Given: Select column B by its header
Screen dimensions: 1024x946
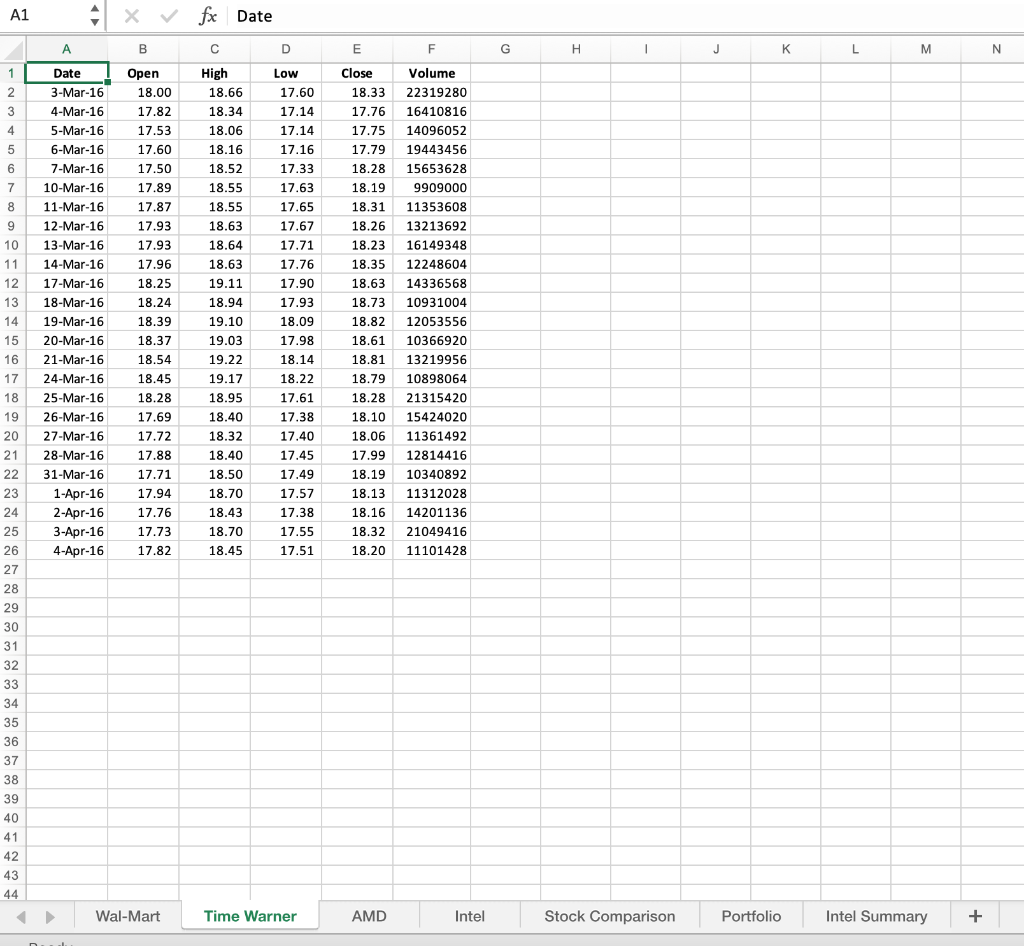Looking at the screenshot, I should 142,49.
